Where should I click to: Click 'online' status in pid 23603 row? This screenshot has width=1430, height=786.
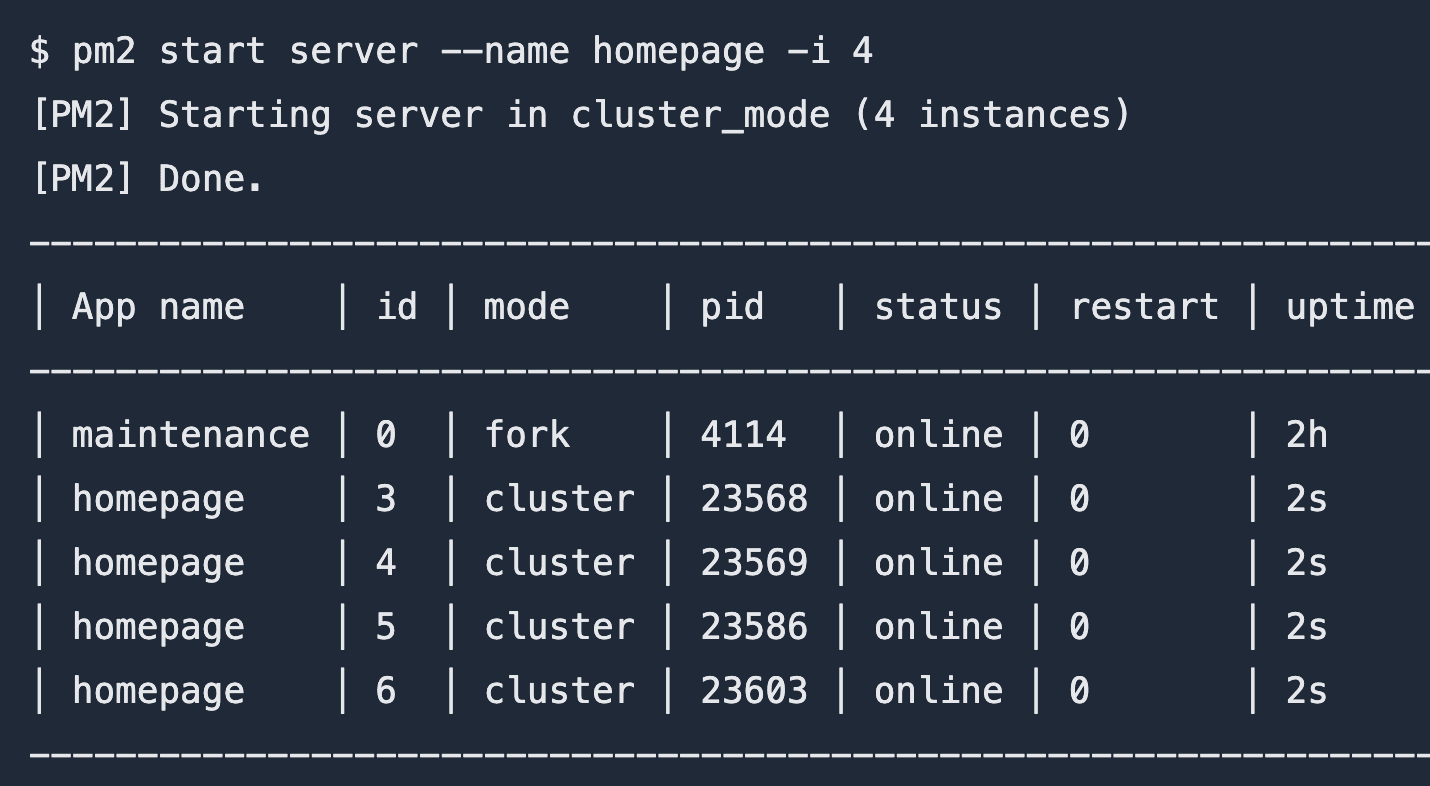pyautogui.click(x=938, y=691)
